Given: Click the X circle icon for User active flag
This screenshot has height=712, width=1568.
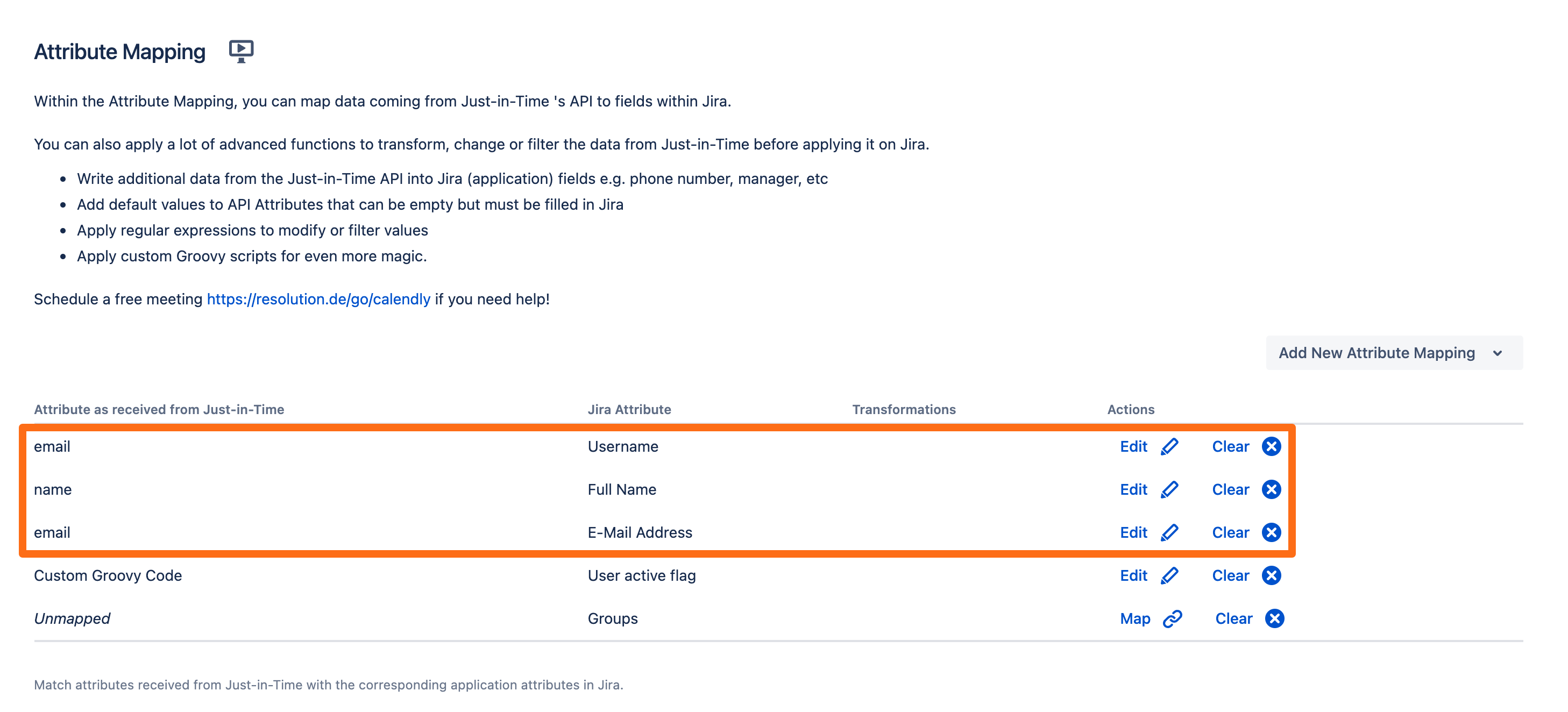Looking at the screenshot, I should click(1271, 576).
